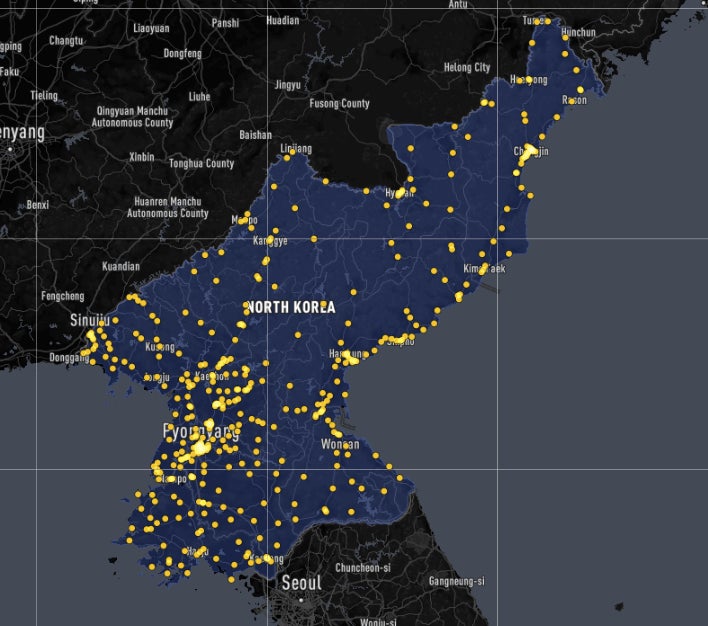
Task: Click the Dongfeng label
Action: coord(182,53)
